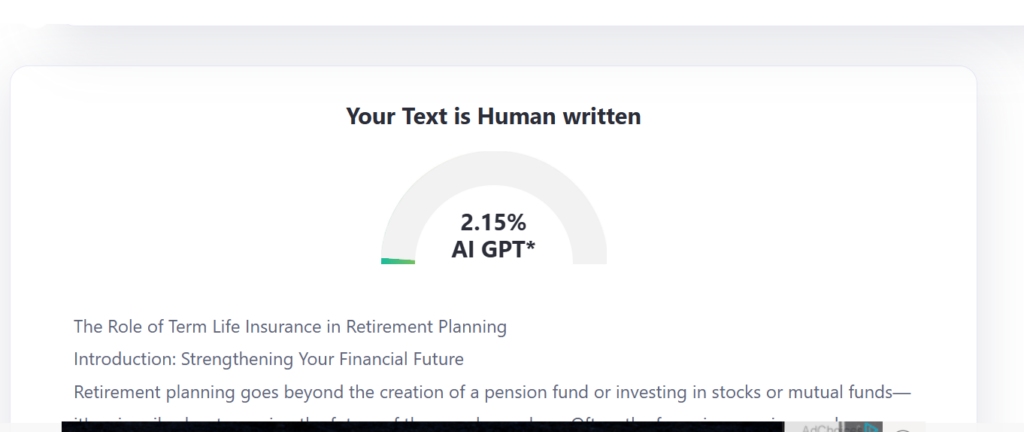Image resolution: width=1024 pixels, height=432 pixels.
Task: Click the black ad banner at bottom
Action: pos(420,427)
